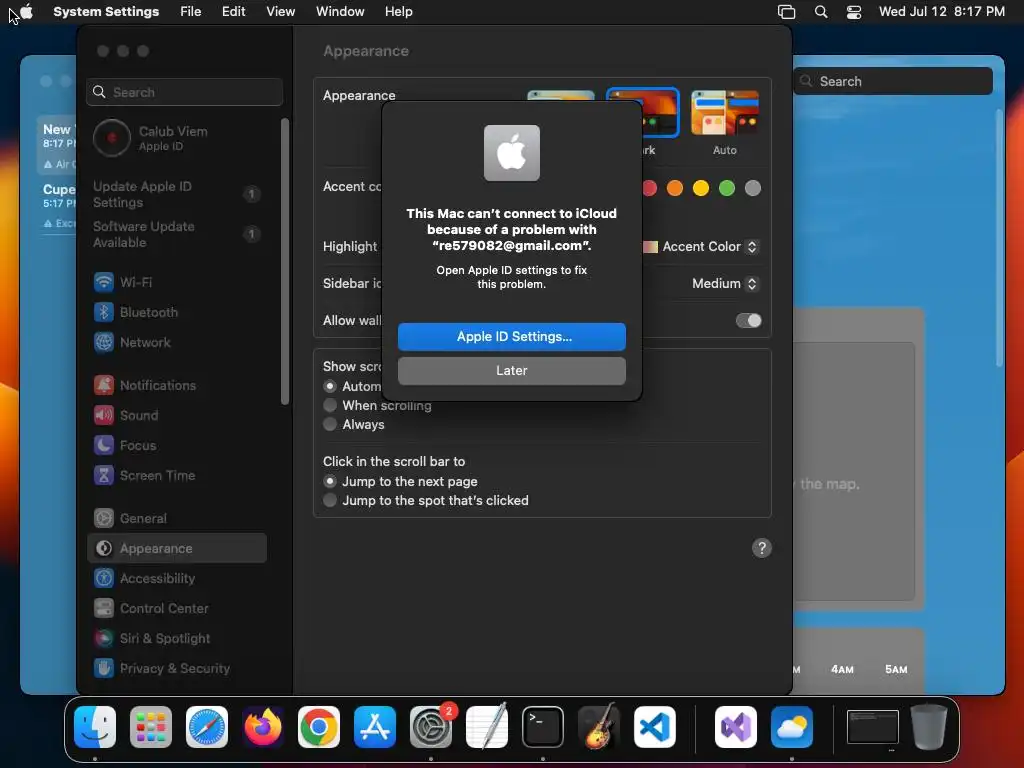Select When scrolling radio button

tap(330, 406)
